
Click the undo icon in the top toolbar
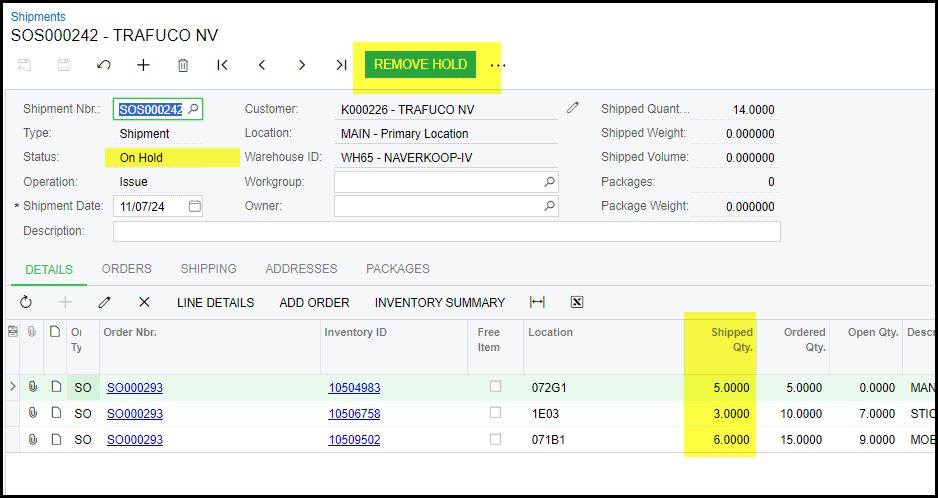tap(104, 65)
